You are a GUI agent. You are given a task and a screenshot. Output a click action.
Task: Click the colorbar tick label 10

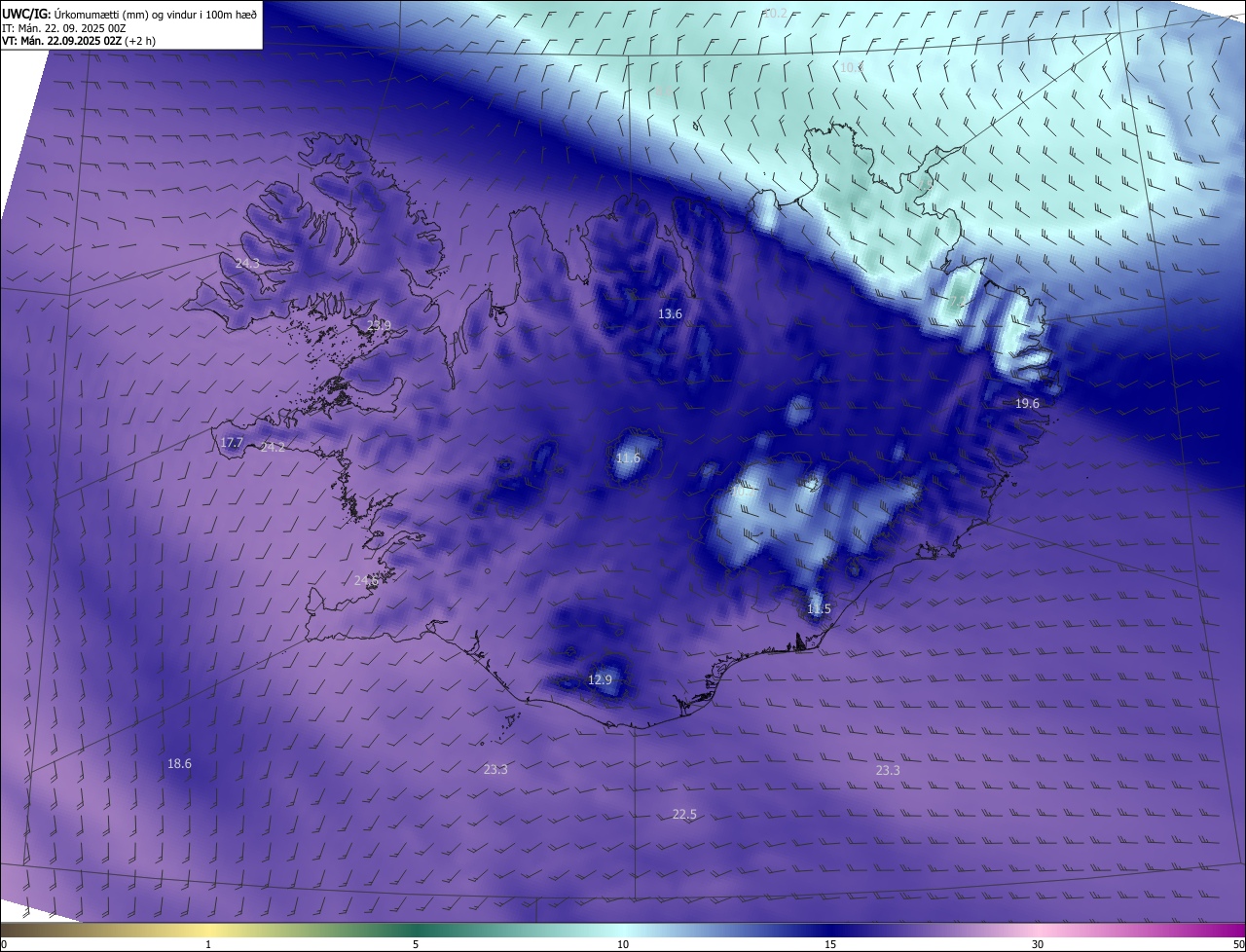click(x=623, y=944)
